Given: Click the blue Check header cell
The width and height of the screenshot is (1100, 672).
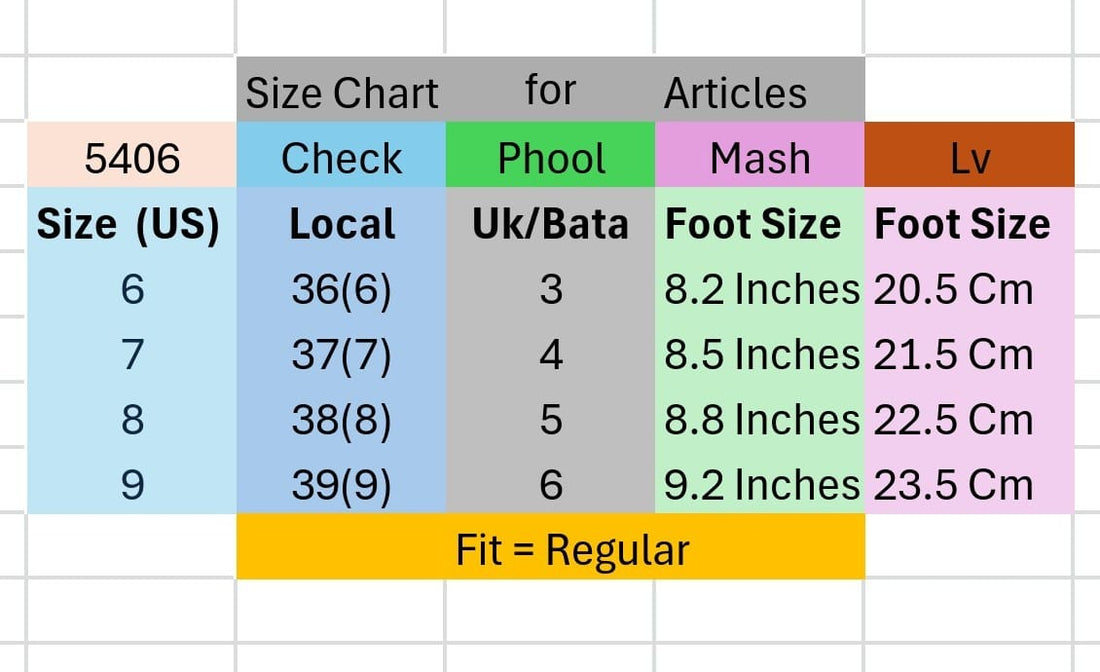Looking at the screenshot, I should 341,158.
